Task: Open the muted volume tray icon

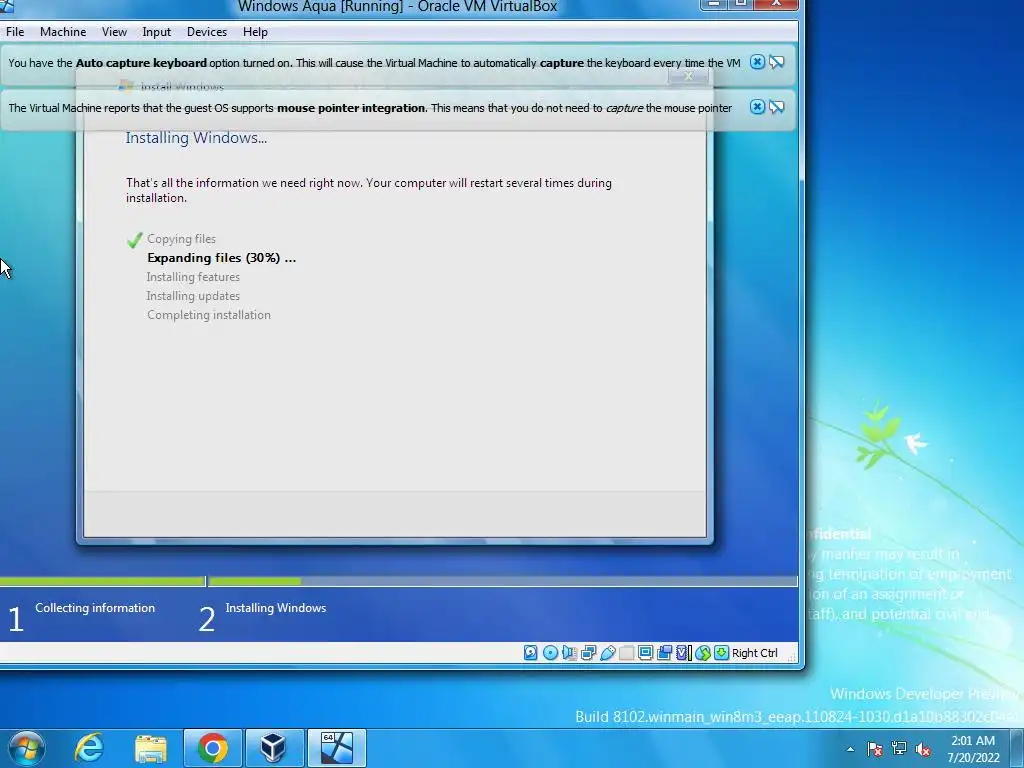Action: coord(923,749)
